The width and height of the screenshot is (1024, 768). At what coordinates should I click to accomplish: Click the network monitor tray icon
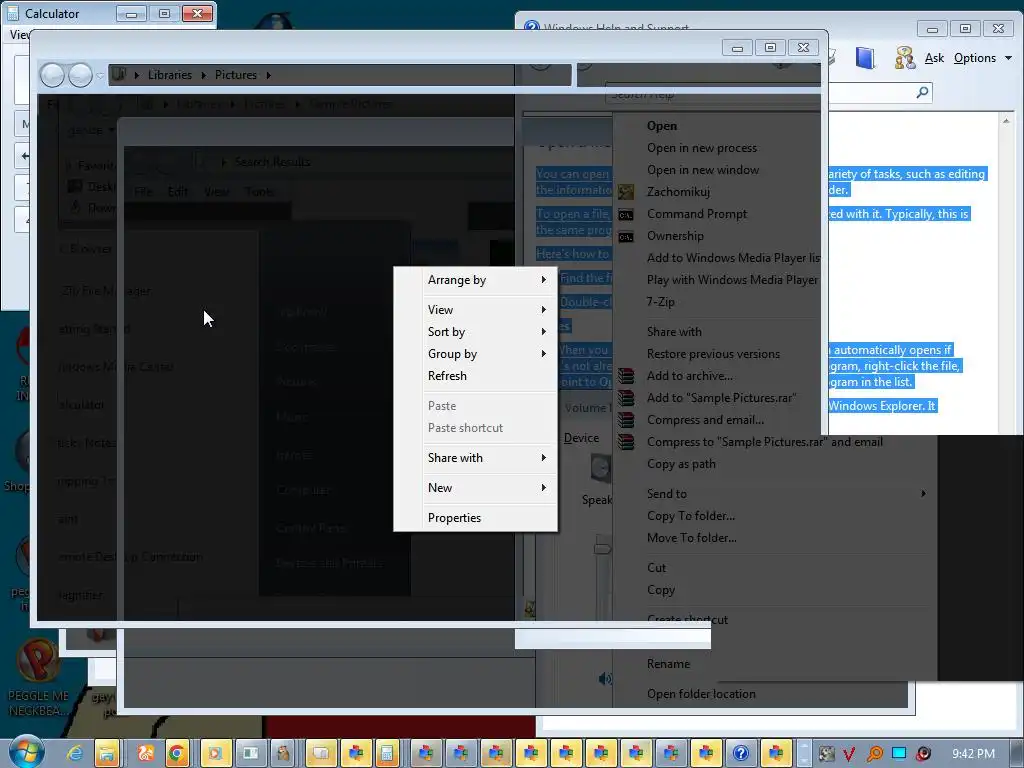tap(899, 753)
